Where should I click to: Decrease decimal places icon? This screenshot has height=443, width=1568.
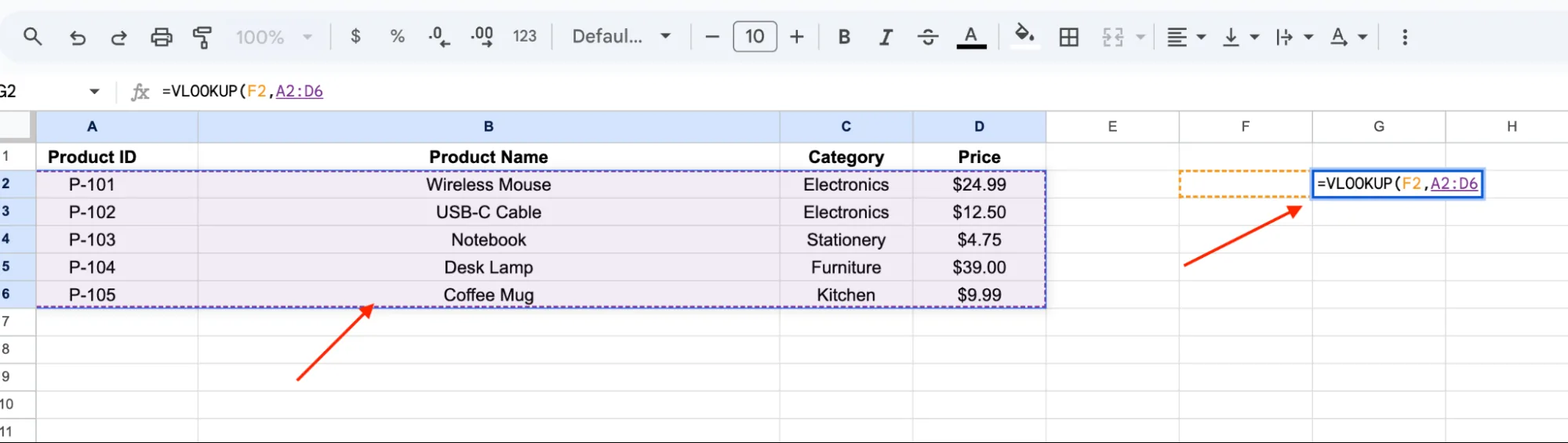439,36
